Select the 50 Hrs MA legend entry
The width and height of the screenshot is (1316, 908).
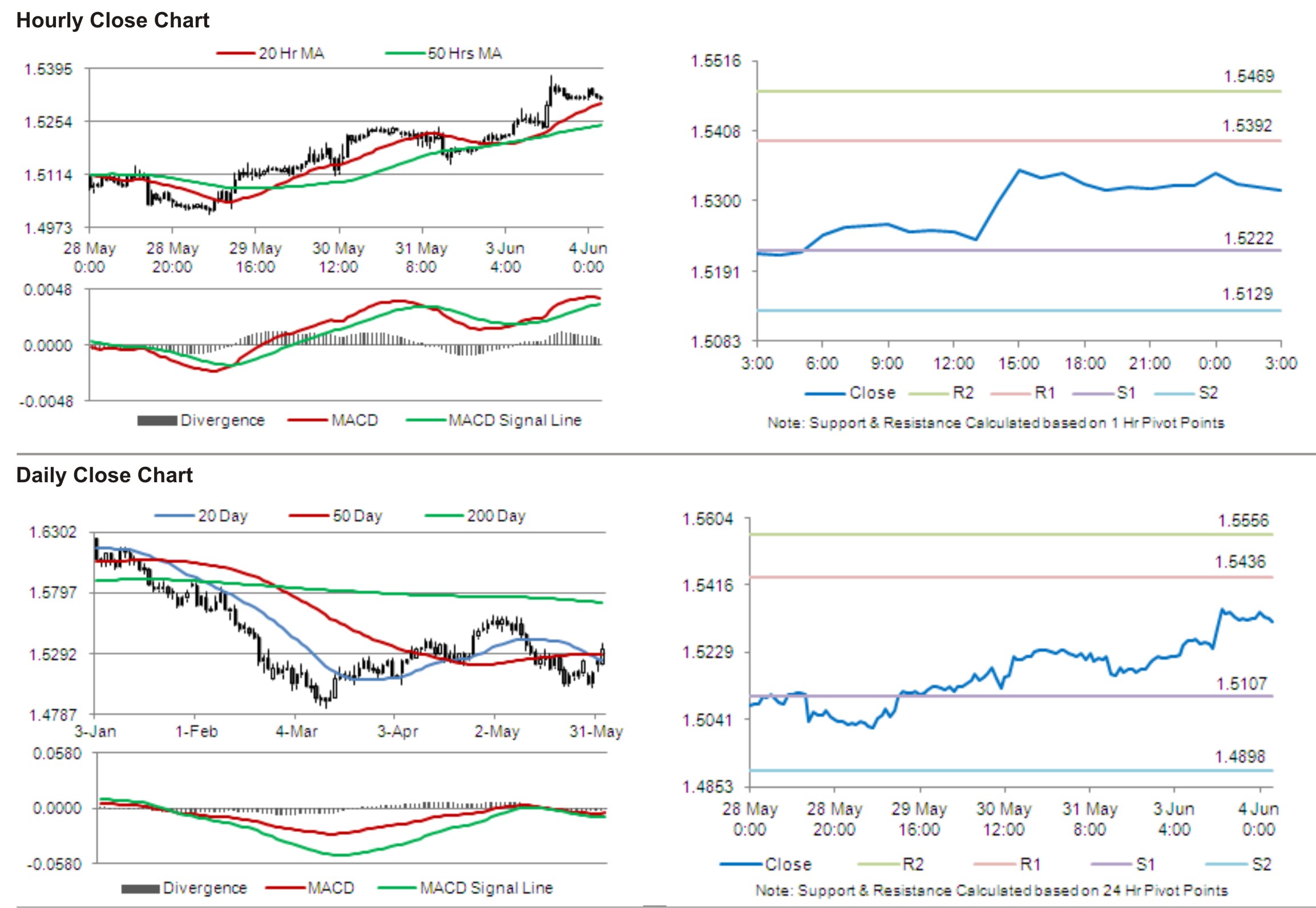coord(443,54)
